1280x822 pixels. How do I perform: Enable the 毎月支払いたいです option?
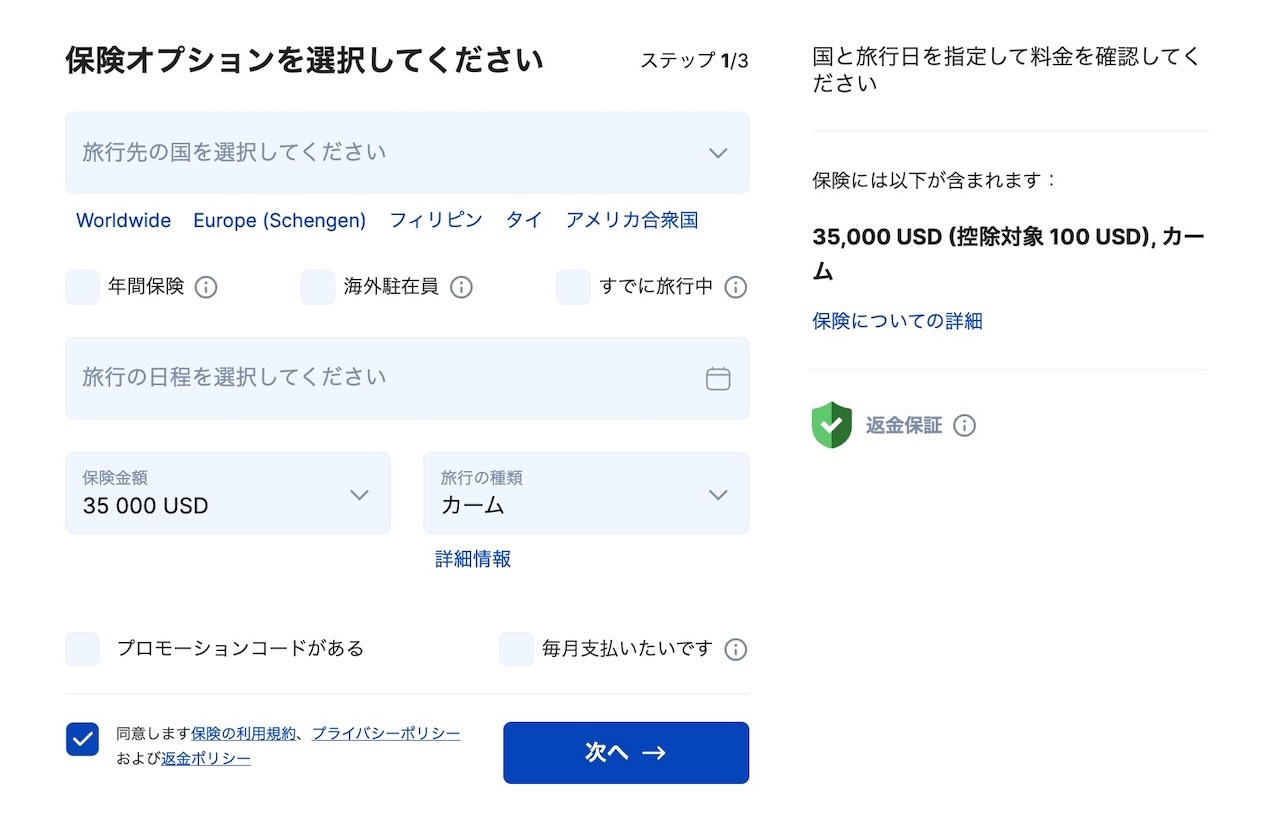516,649
